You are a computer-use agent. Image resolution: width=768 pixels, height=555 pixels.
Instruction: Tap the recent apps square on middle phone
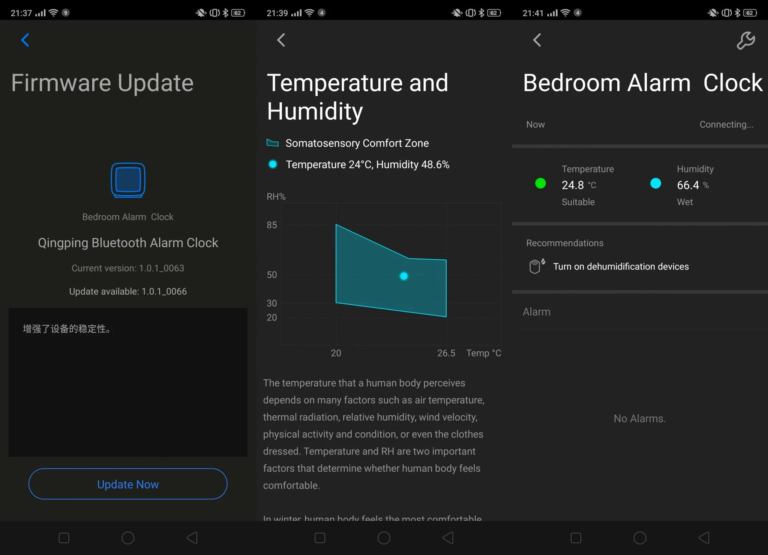pyautogui.click(x=320, y=538)
